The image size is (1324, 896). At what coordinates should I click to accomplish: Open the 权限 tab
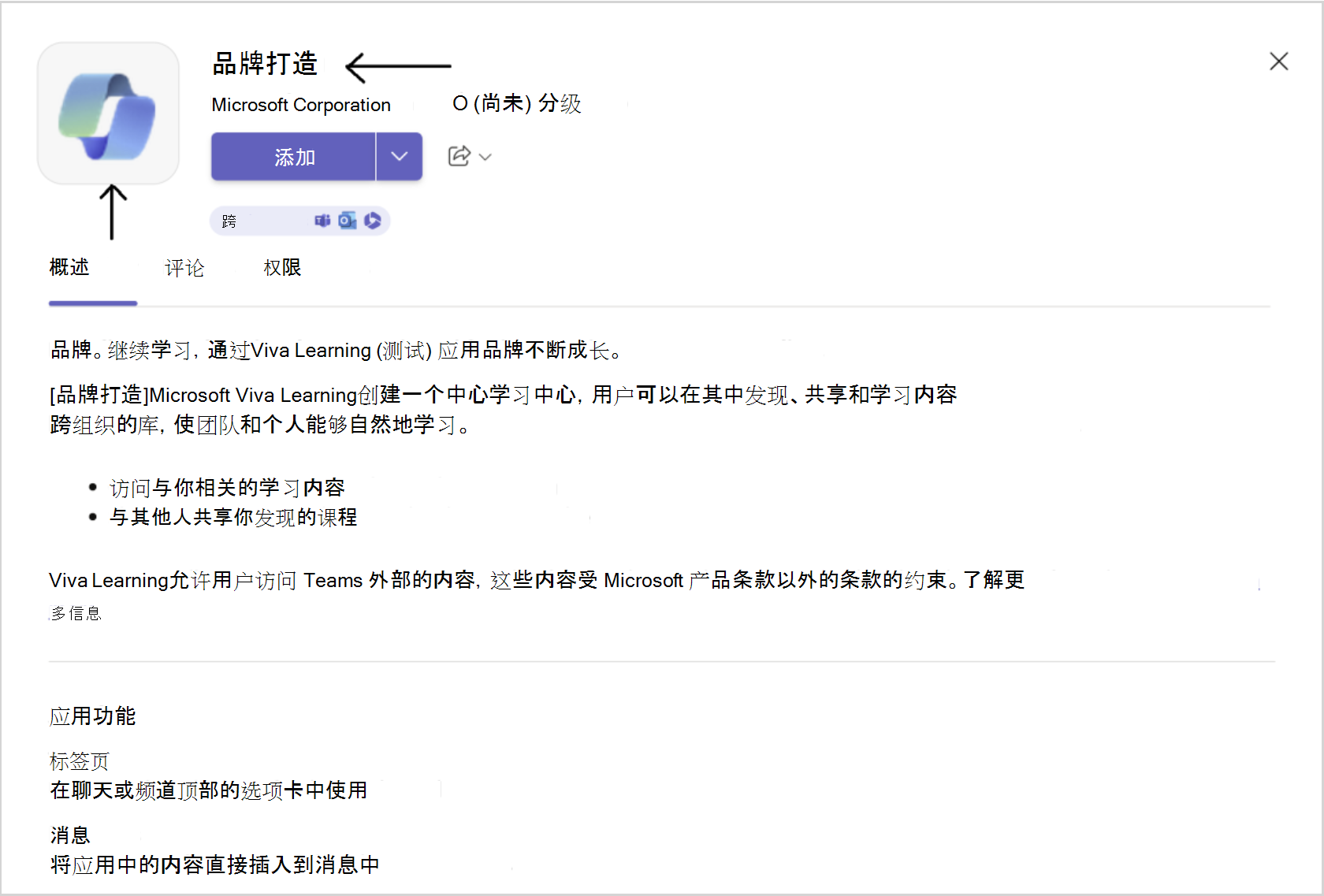(281, 268)
